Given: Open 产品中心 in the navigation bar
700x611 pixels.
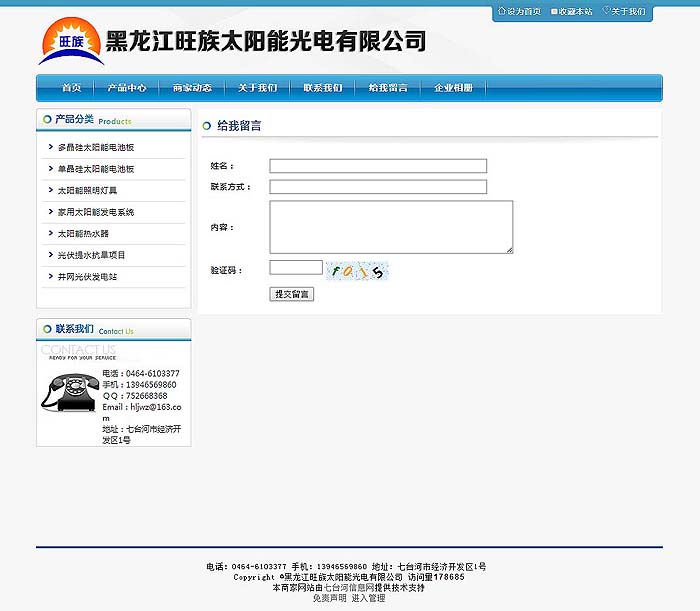Looking at the screenshot, I should (127, 88).
